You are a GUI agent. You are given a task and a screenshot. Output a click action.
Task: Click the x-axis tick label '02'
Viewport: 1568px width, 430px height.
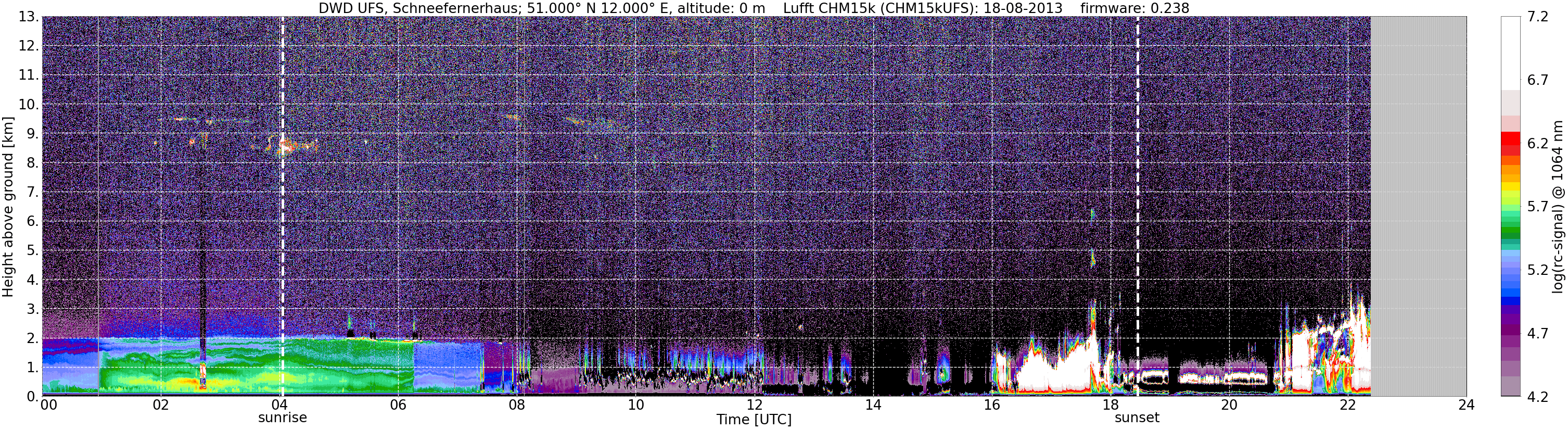pyautogui.click(x=161, y=406)
